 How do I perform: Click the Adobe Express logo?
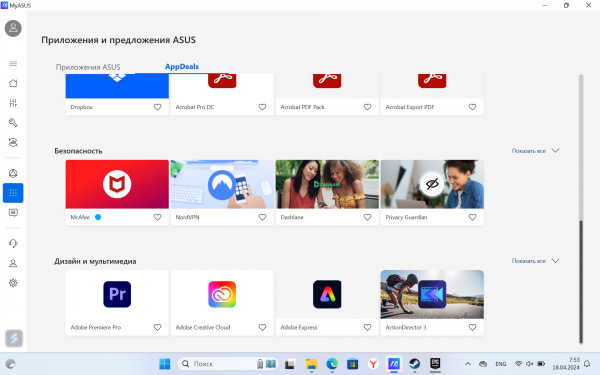[x=327, y=294]
